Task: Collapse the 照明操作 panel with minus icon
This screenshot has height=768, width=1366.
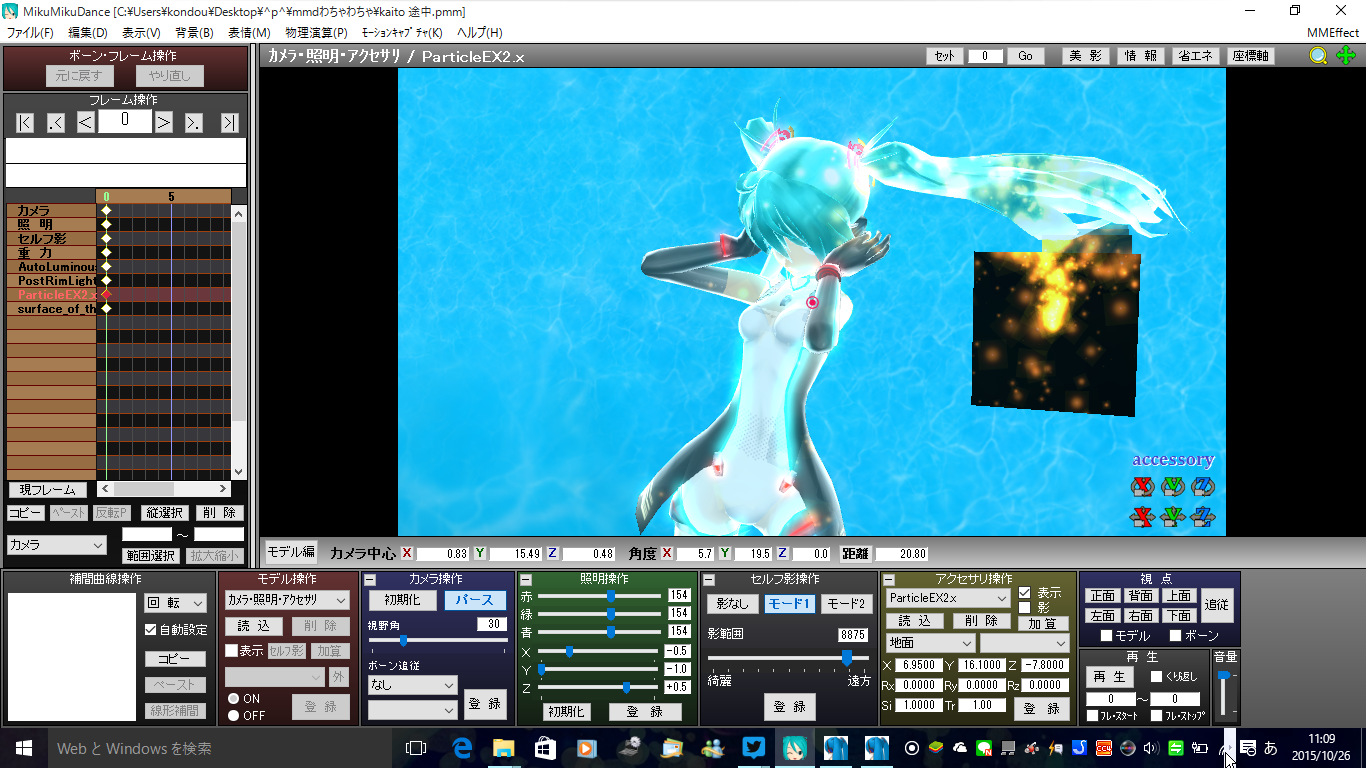Action: (x=526, y=580)
